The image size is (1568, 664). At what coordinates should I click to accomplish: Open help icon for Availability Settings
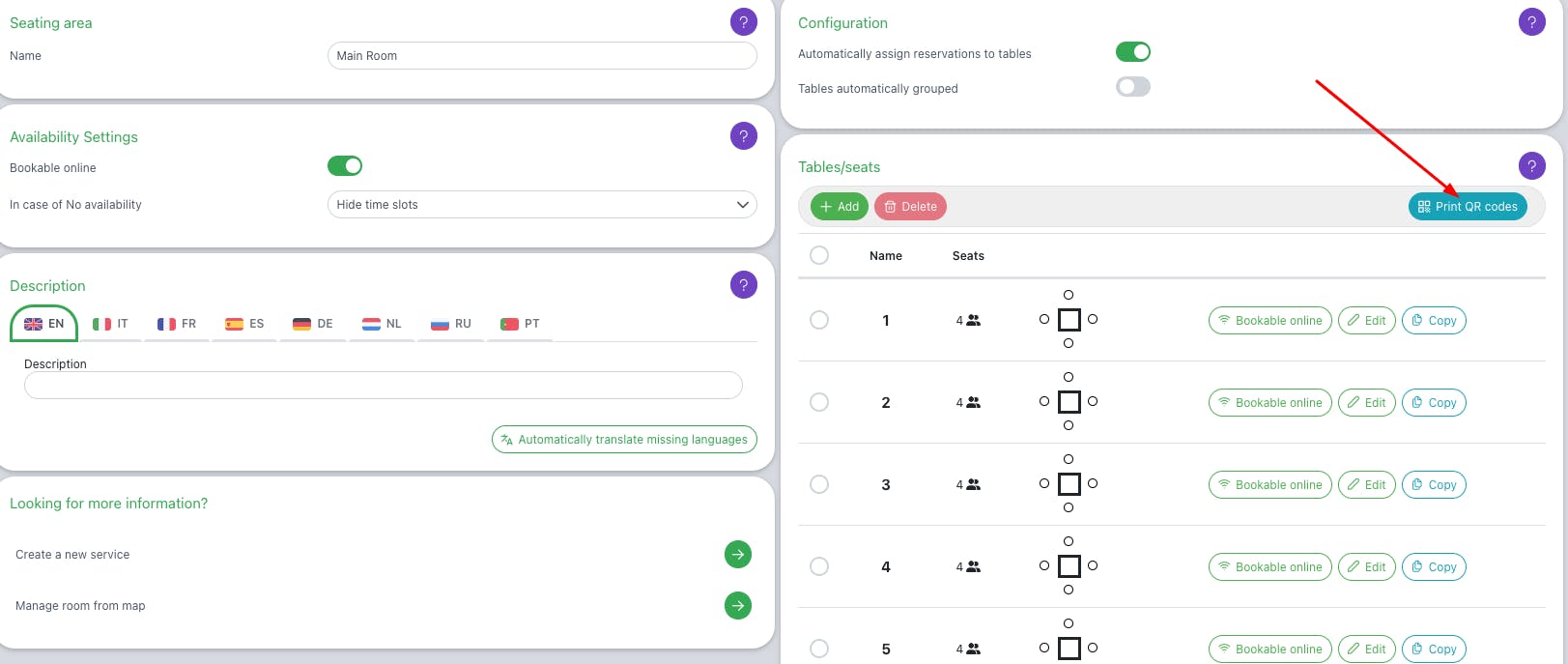click(744, 136)
